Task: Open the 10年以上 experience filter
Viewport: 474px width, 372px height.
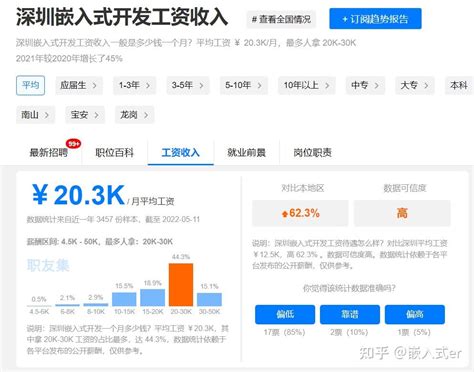Action: click(307, 86)
